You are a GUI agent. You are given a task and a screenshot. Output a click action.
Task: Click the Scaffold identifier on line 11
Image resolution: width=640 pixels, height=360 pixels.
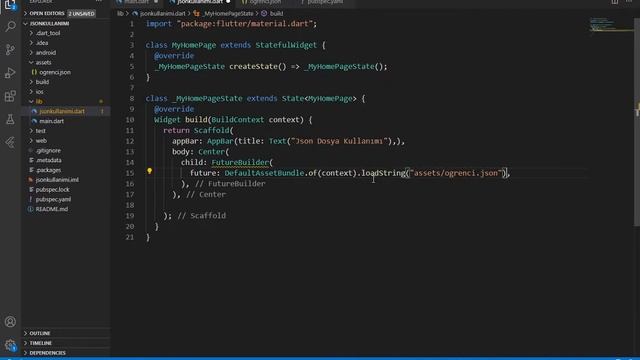click(211, 130)
